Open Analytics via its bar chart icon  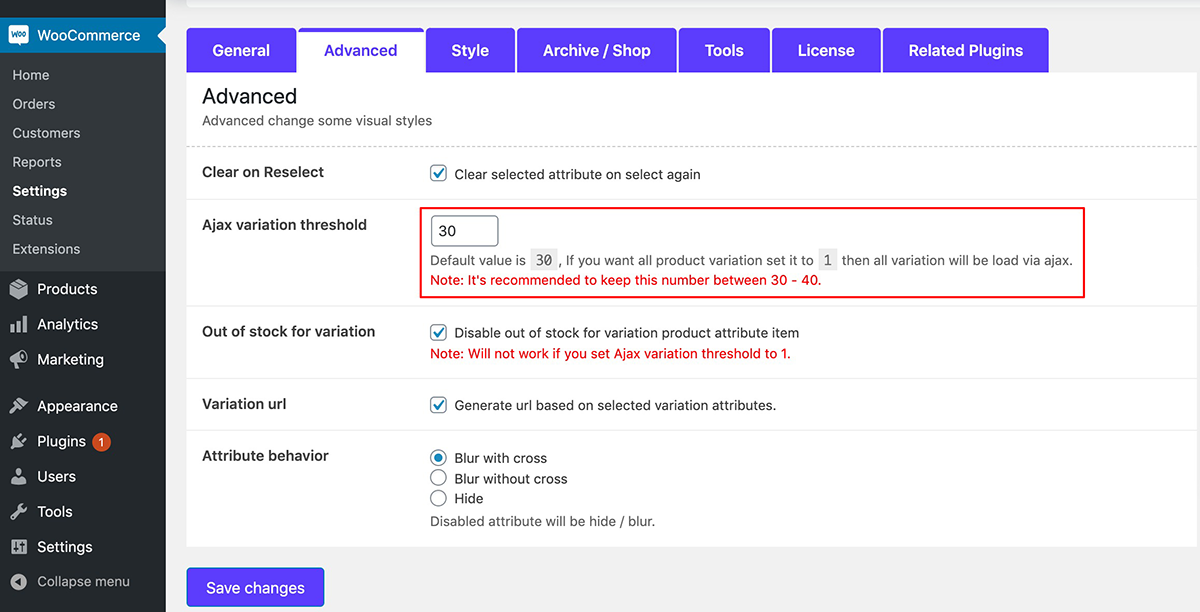[x=18, y=324]
